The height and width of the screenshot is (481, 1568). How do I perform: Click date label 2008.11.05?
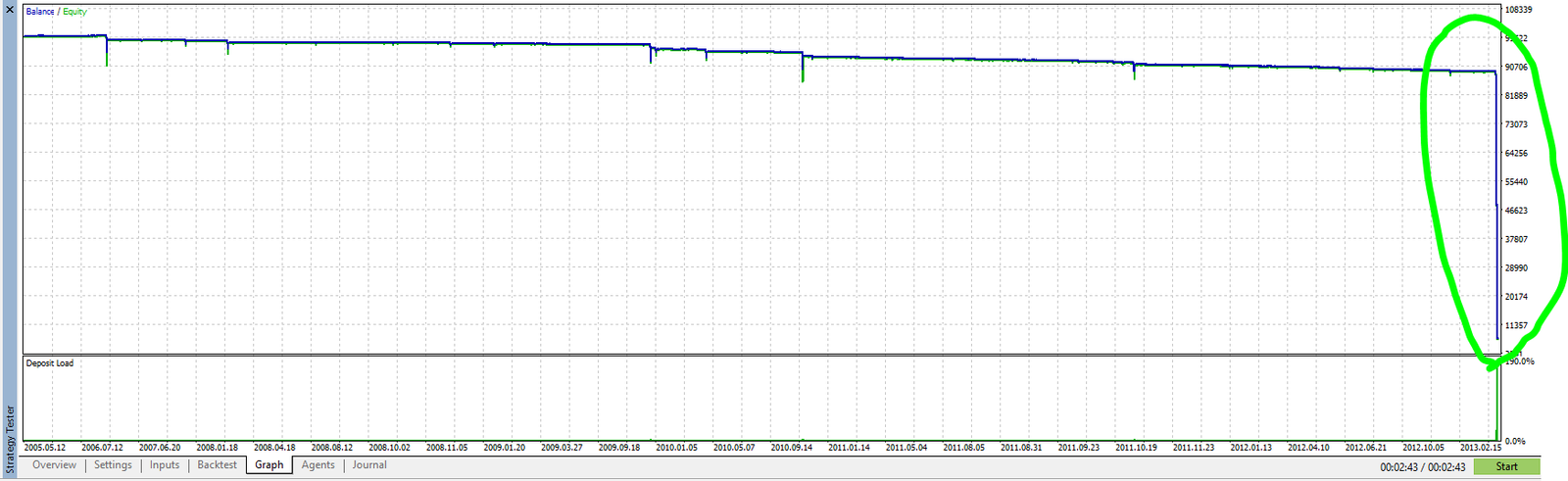[x=447, y=448]
